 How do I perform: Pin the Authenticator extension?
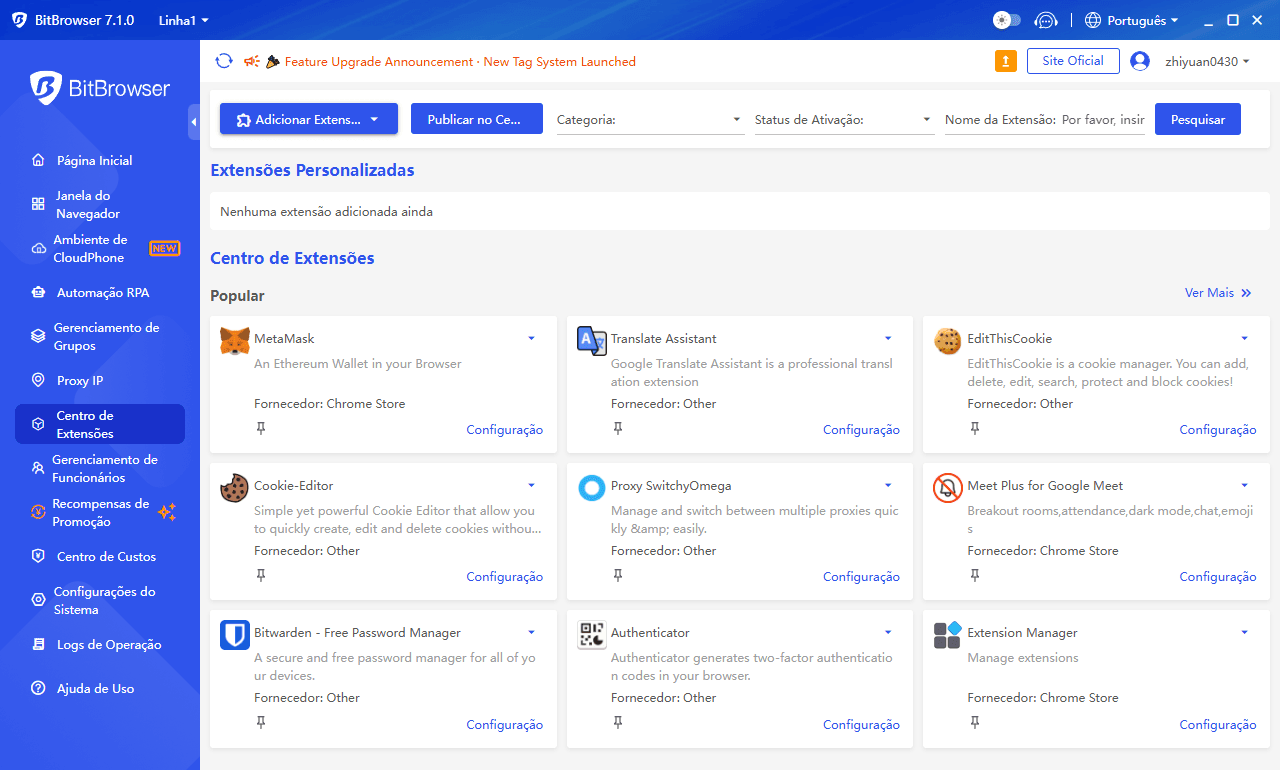(x=618, y=722)
